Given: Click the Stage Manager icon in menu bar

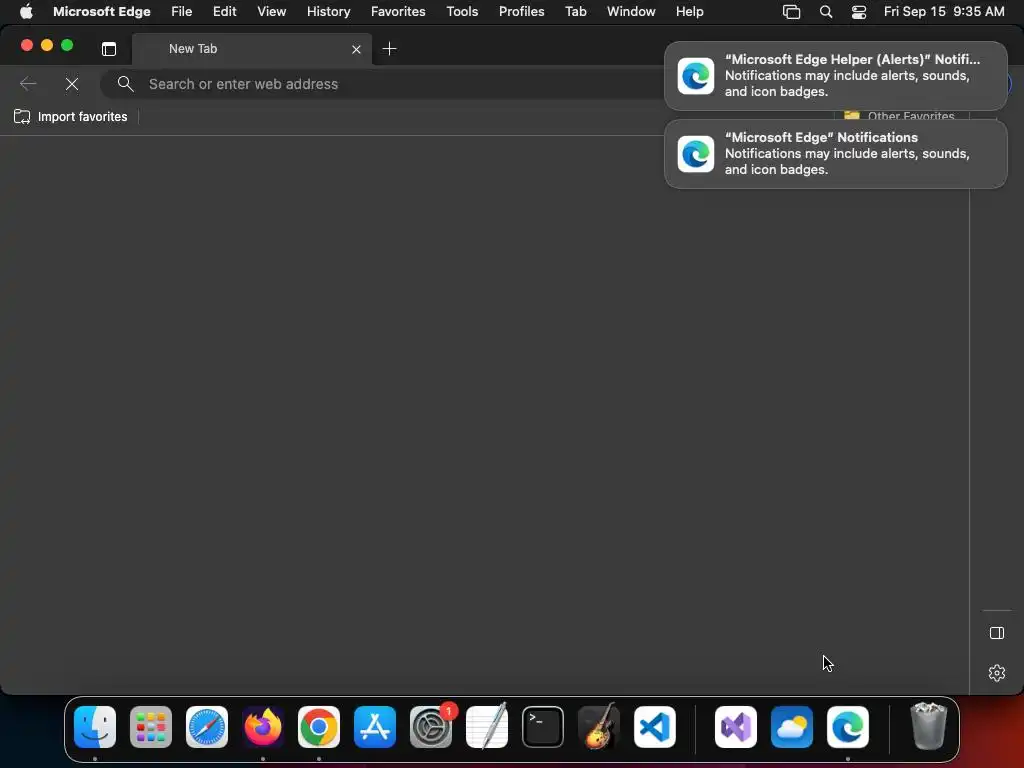Looking at the screenshot, I should 792,12.
